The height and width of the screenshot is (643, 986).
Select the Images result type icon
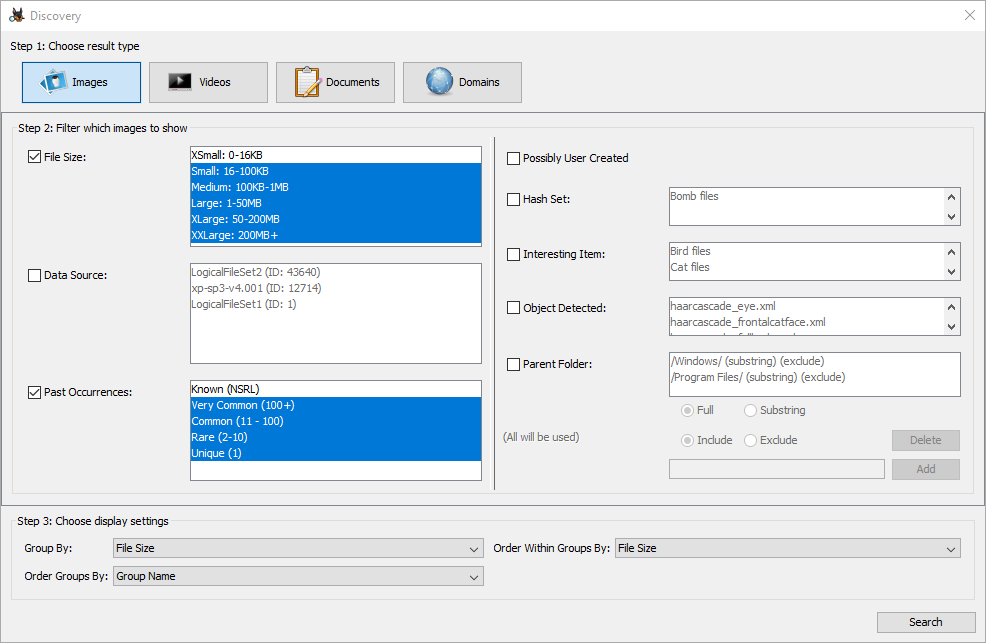click(54, 82)
